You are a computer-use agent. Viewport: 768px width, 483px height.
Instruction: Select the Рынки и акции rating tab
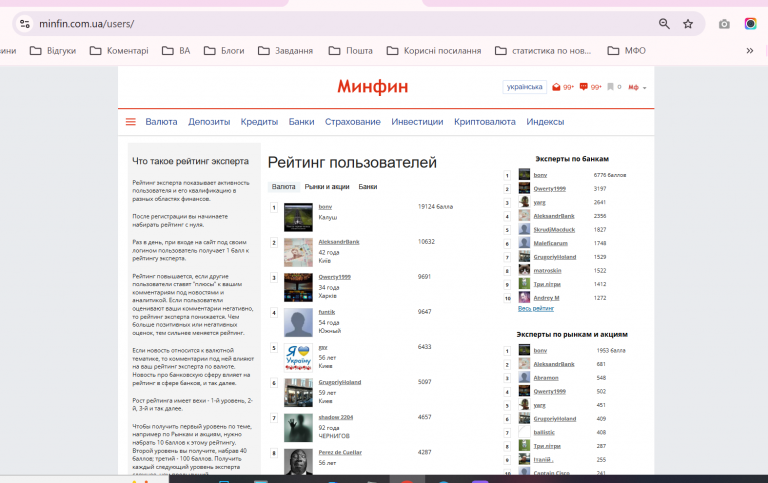pyautogui.click(x=327, y=187)
